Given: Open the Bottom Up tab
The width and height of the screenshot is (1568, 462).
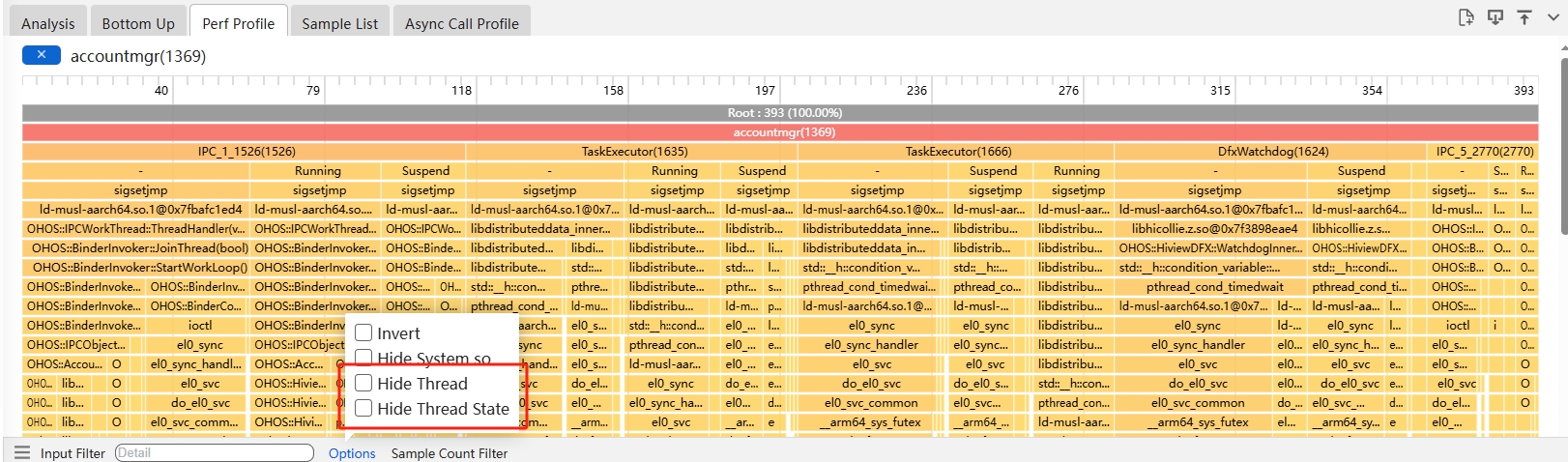Looking at the screenshot, I should point(138,23).
